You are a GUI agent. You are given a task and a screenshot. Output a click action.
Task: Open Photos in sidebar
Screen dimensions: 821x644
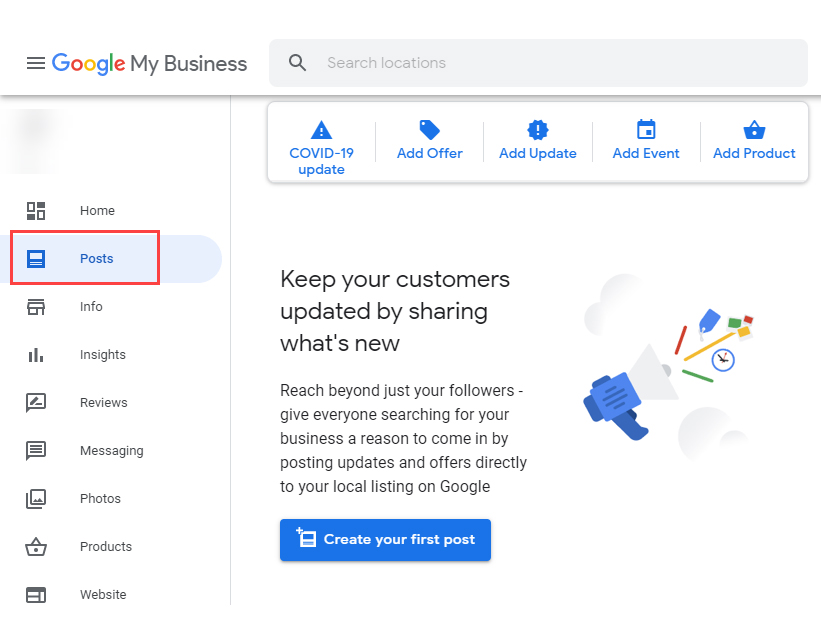coord(101,499)
